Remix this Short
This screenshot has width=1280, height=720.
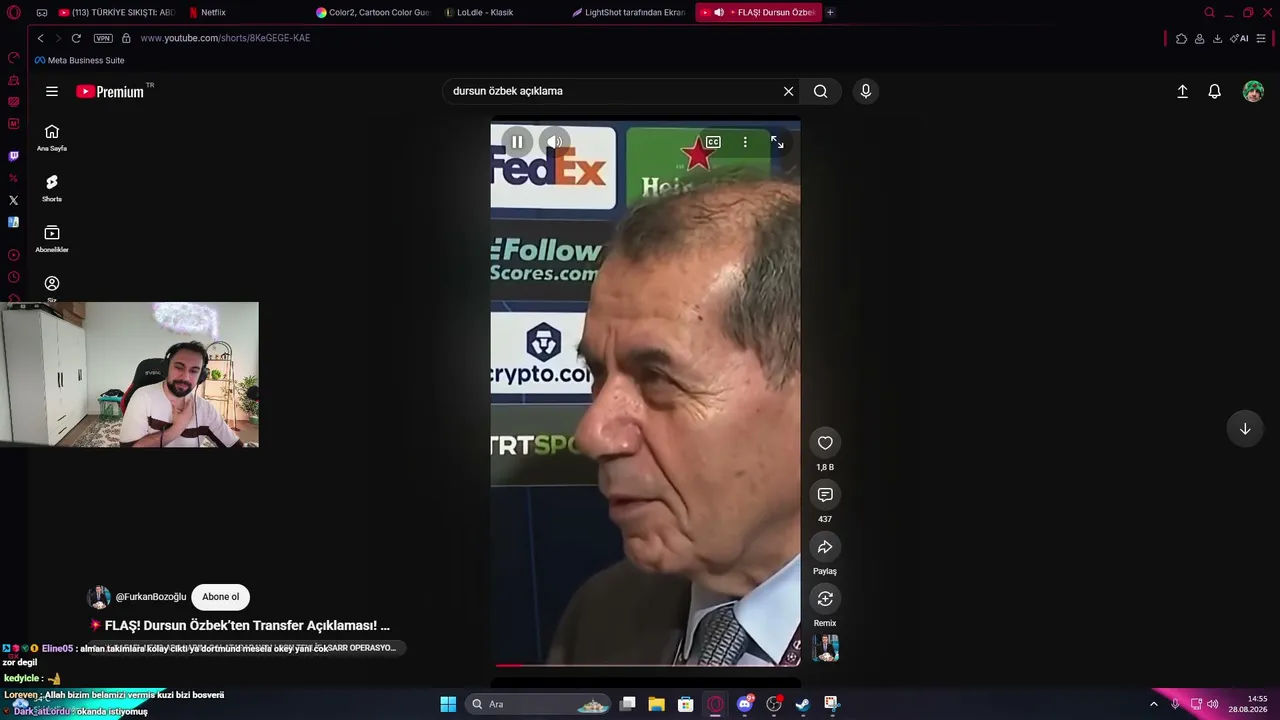click(825, 599)
